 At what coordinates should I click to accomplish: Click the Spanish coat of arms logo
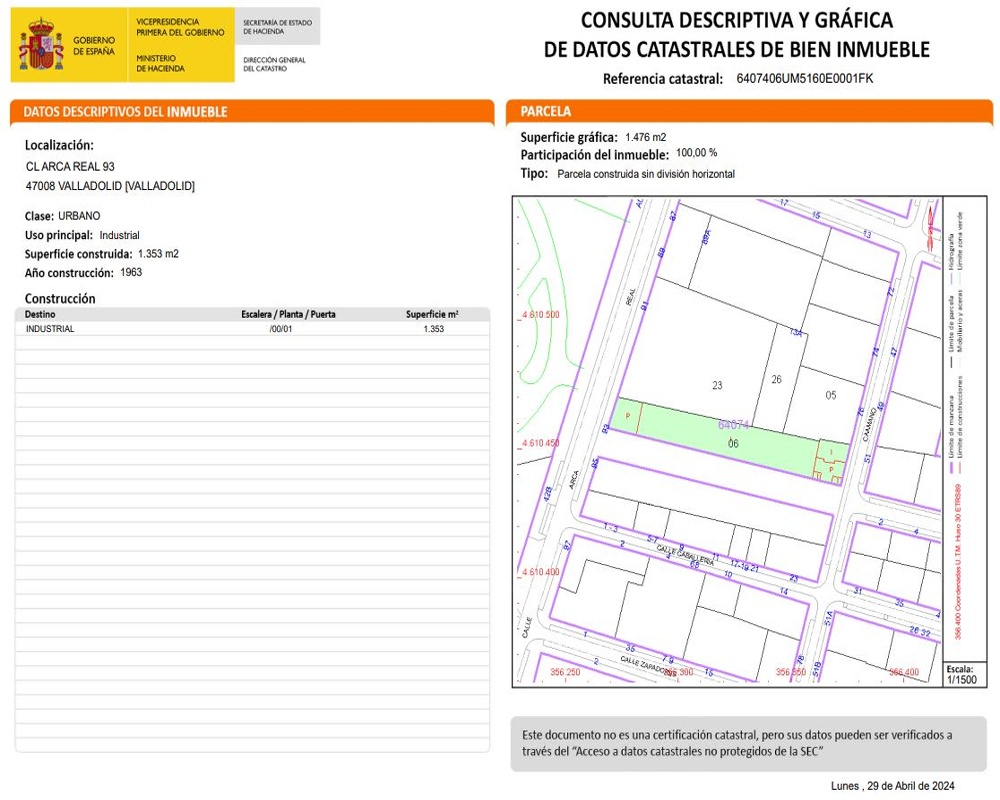pos(41,45)
